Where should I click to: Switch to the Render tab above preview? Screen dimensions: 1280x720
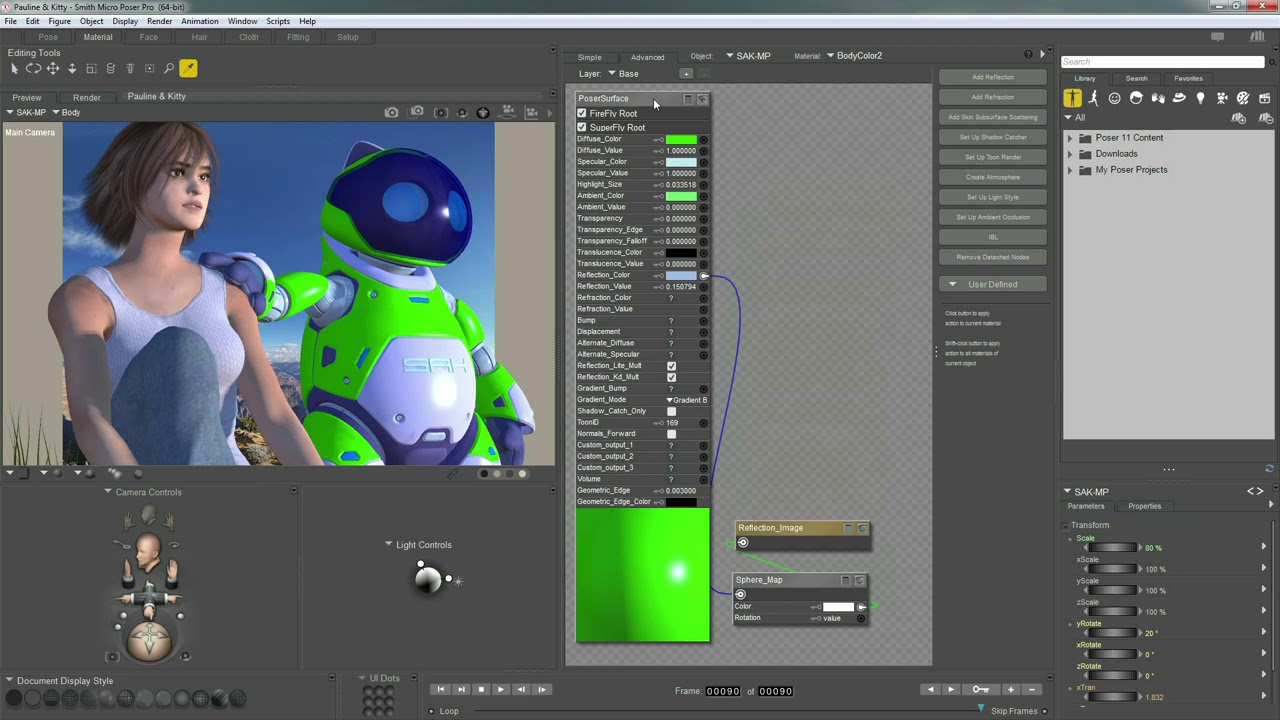click(x=86, y=97)
